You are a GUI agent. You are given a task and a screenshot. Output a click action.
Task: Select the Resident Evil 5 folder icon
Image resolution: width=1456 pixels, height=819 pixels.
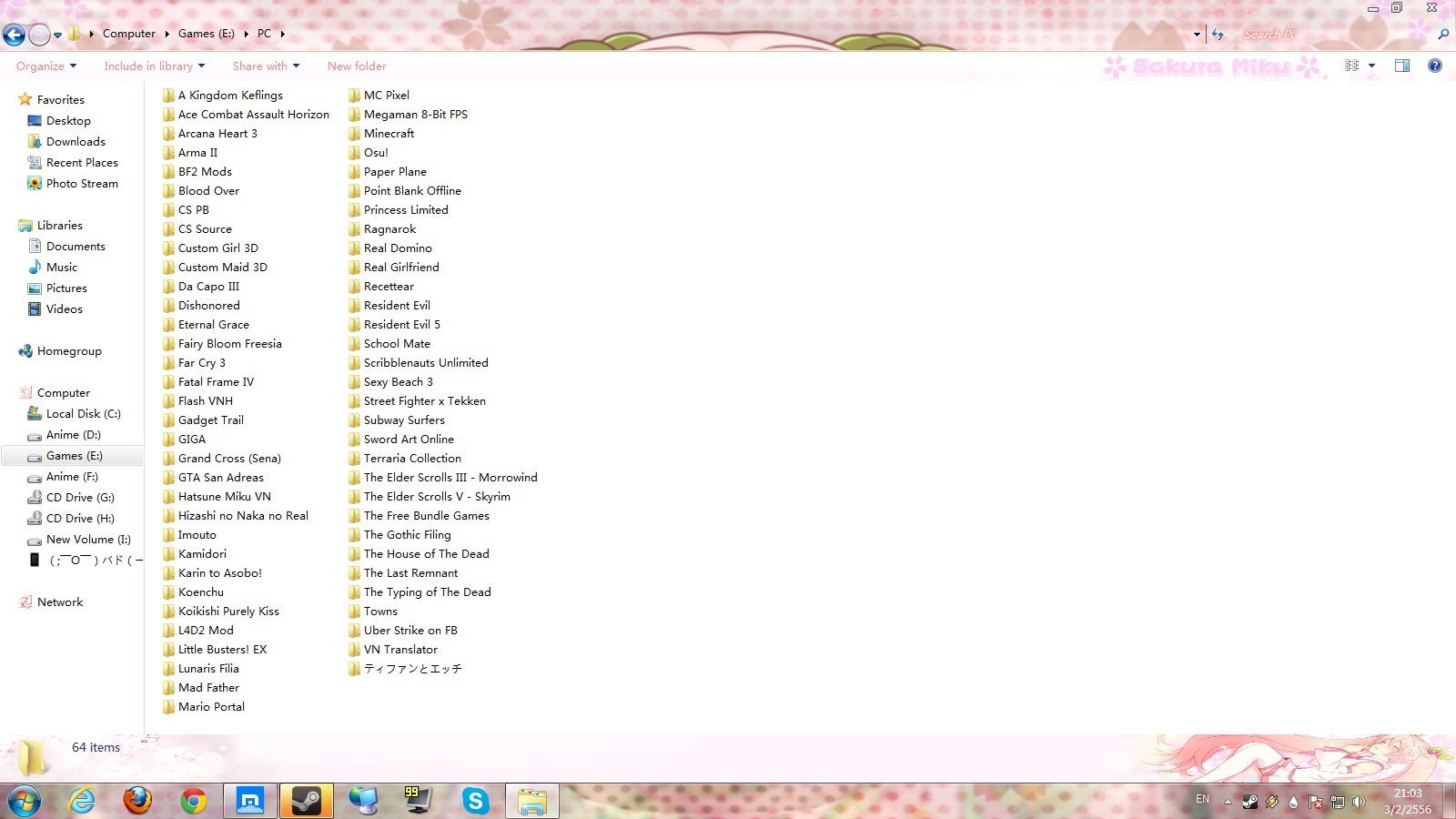[x=355, y=325]
